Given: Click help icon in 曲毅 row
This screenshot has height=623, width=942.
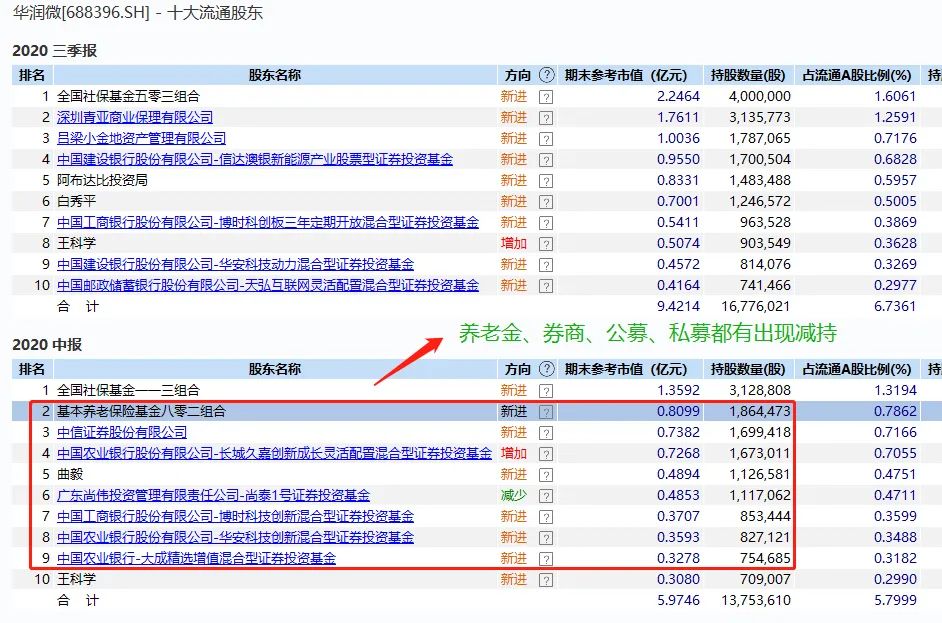Looking at the screenshot, I should [545, 475].
